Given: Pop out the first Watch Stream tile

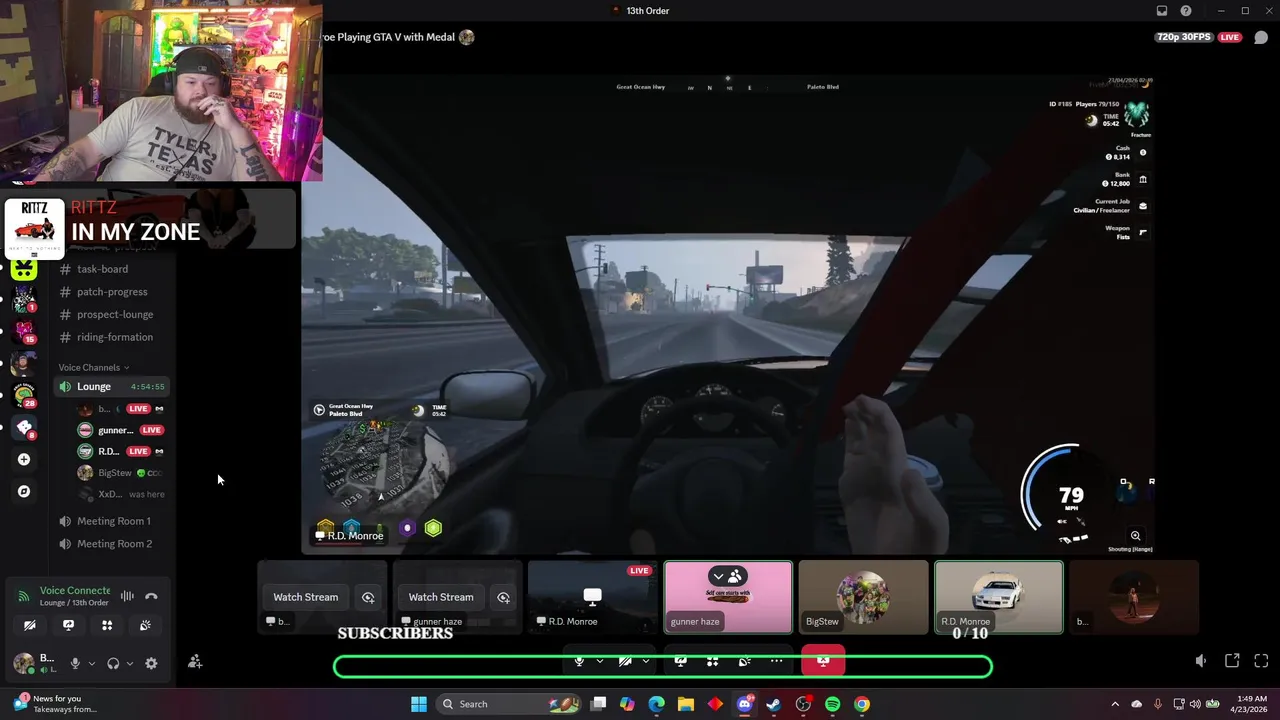Looking at the screenshot, I should pyautogui.click(x=368, y=597).
